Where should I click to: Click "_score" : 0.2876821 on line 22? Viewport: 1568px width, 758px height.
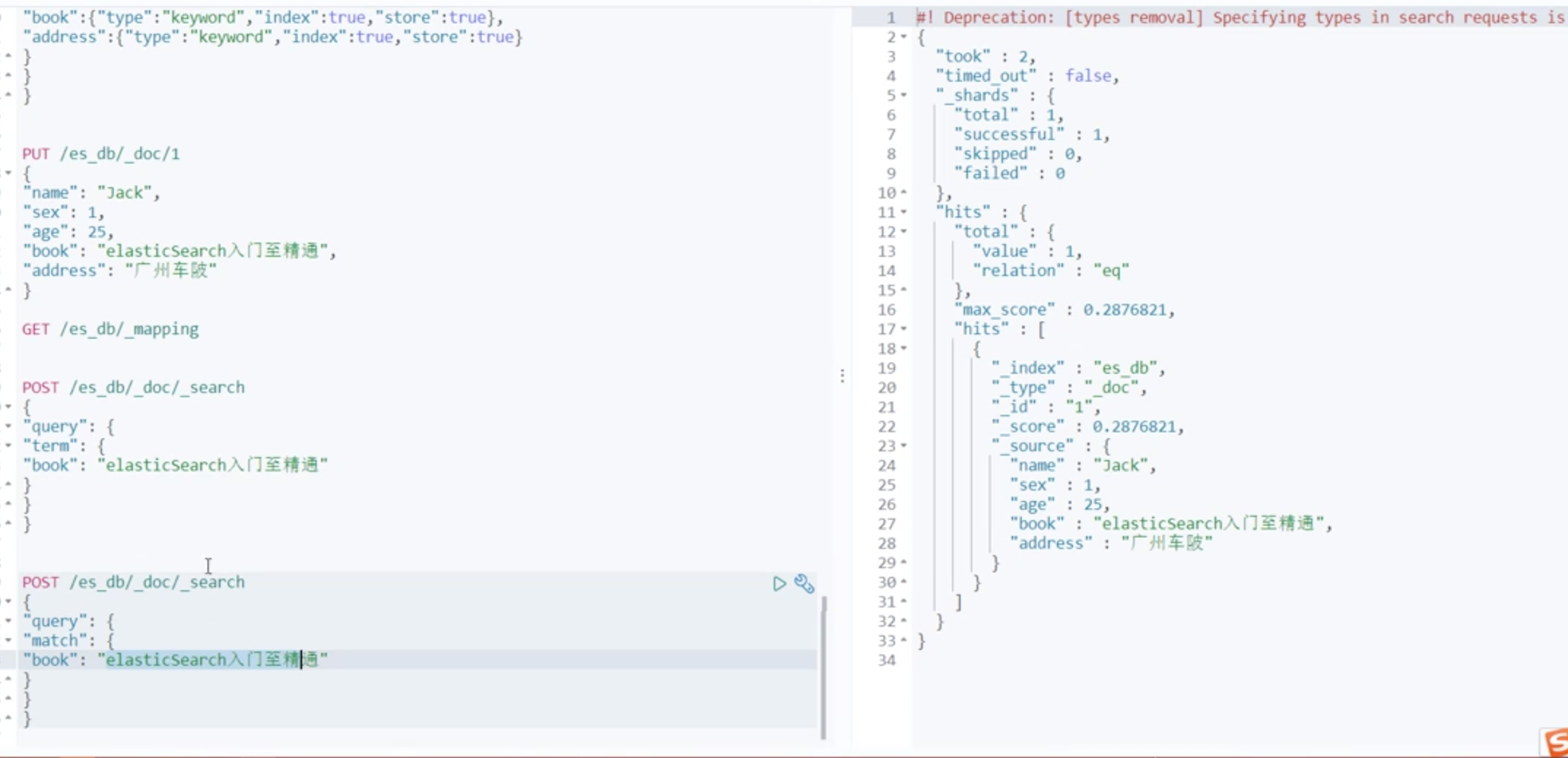[x=1087, y=426]
